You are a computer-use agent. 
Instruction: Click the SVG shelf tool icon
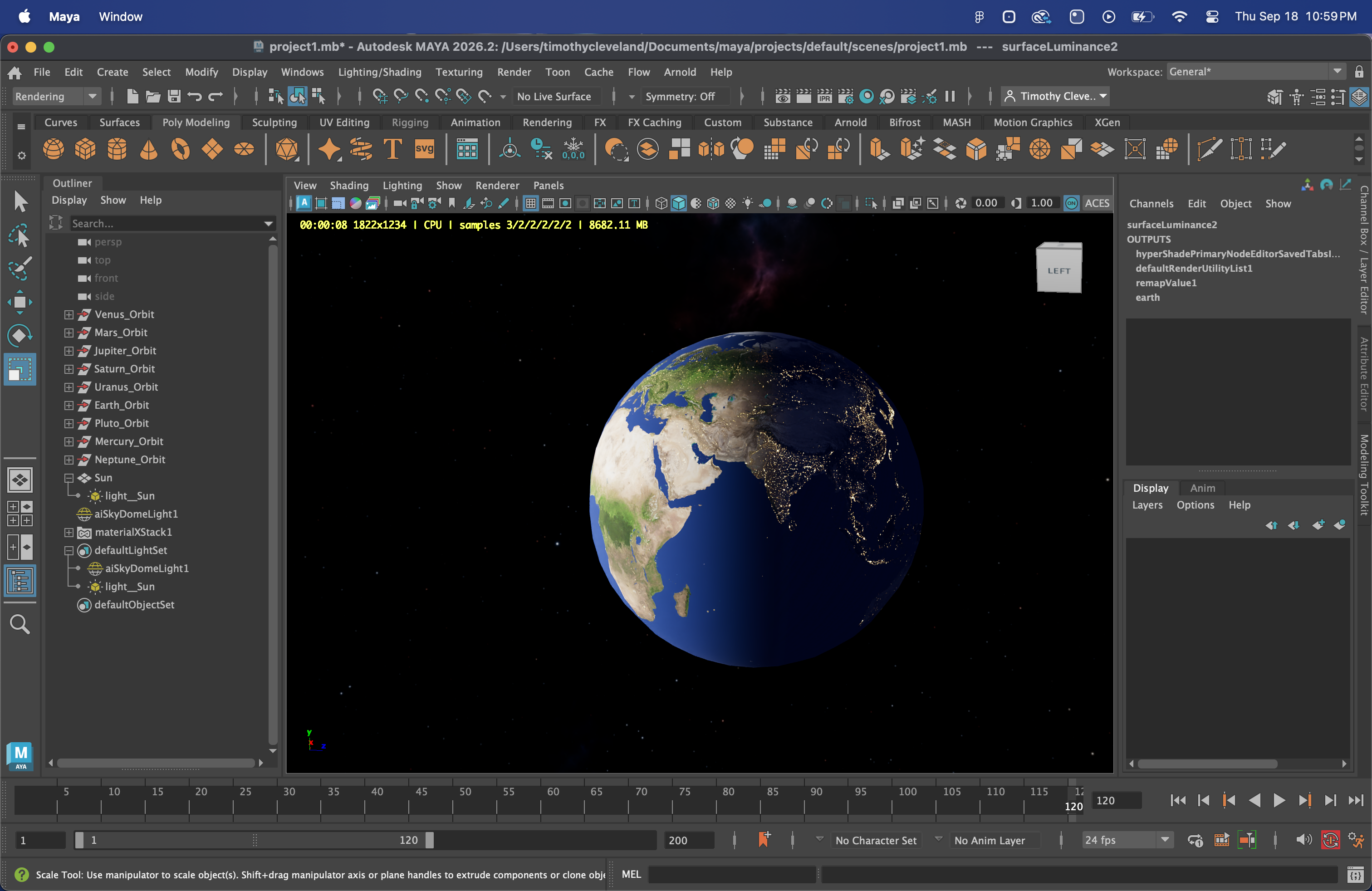pos(424,149)
